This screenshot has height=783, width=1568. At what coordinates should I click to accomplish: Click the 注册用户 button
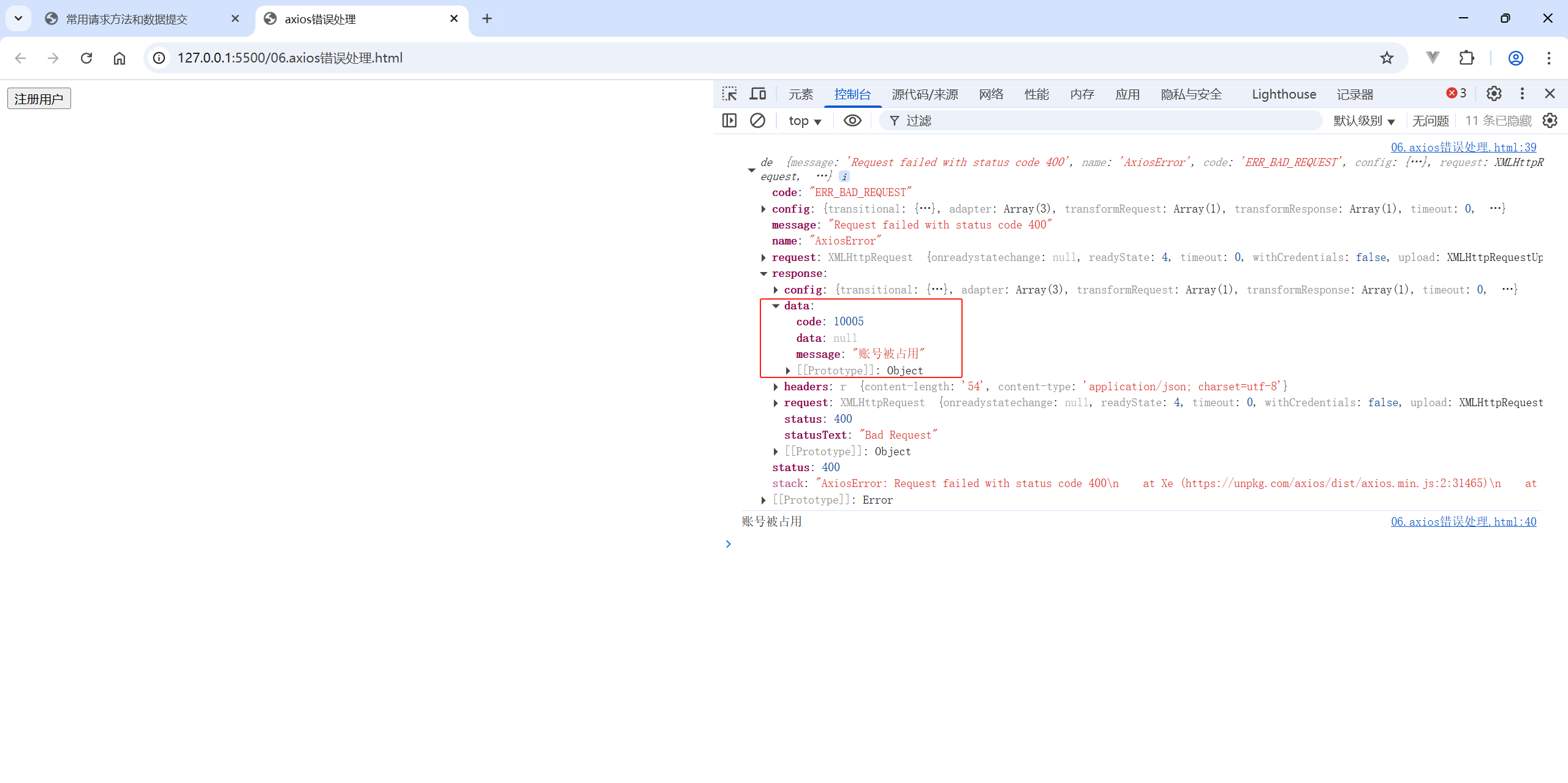(39, 99)
